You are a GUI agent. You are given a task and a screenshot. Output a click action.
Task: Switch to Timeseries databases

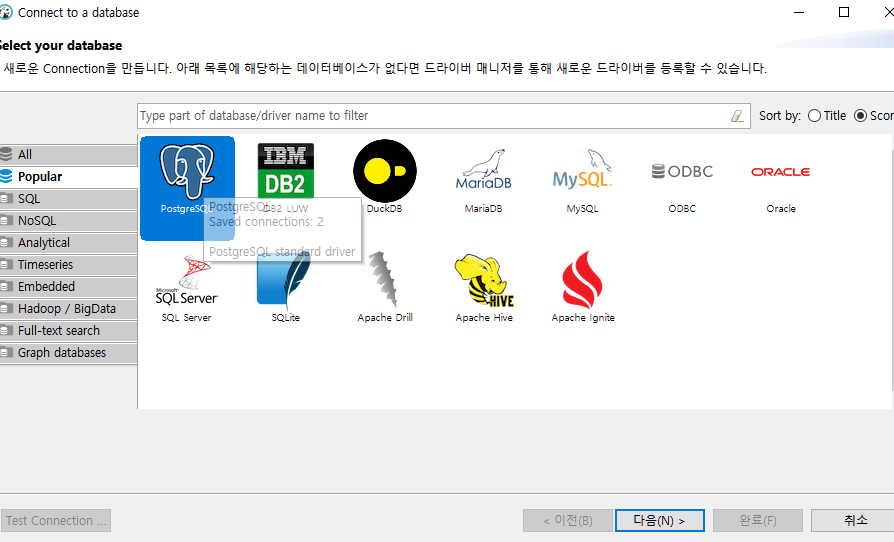click(68, 265)
